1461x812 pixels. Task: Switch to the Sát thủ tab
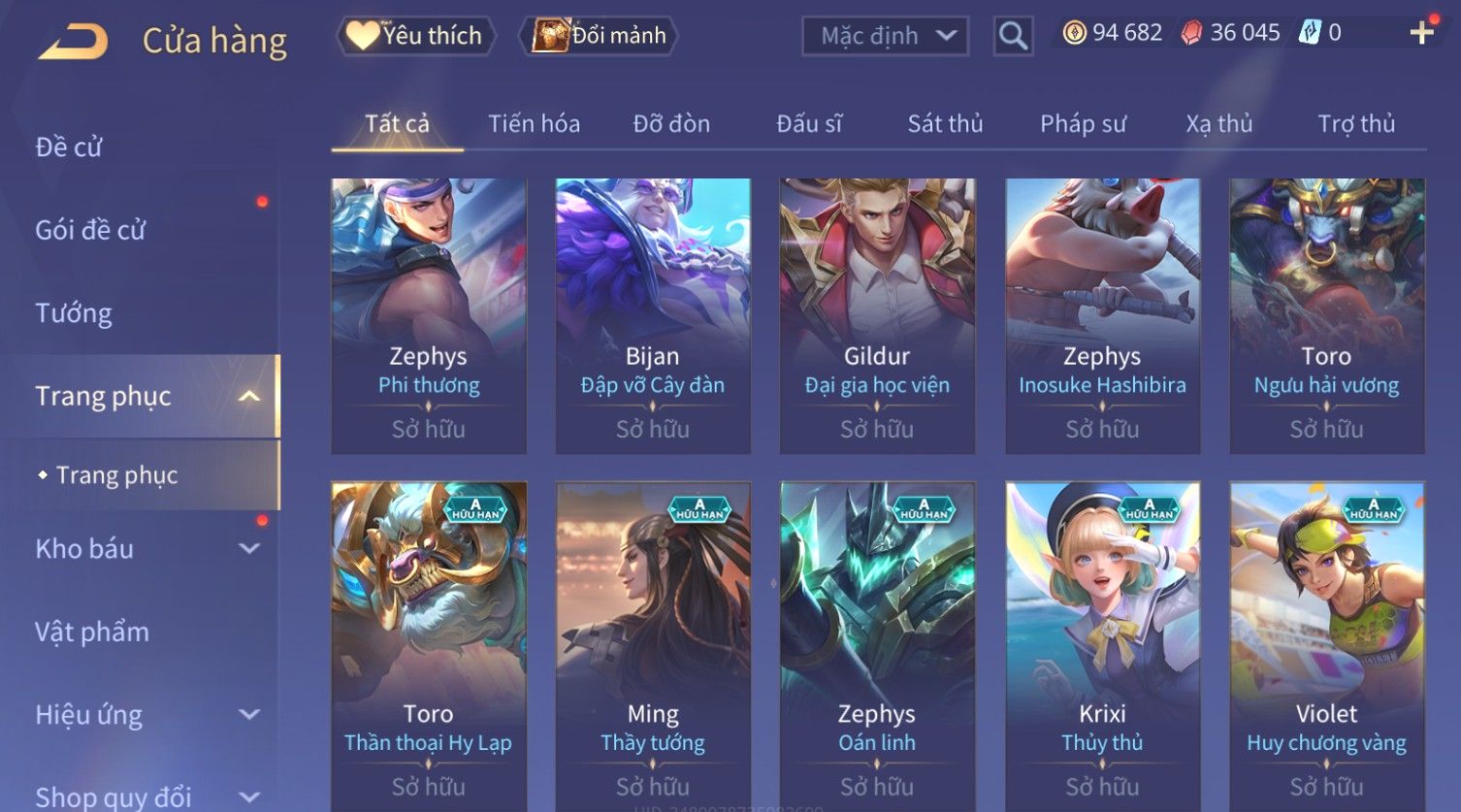945,124
